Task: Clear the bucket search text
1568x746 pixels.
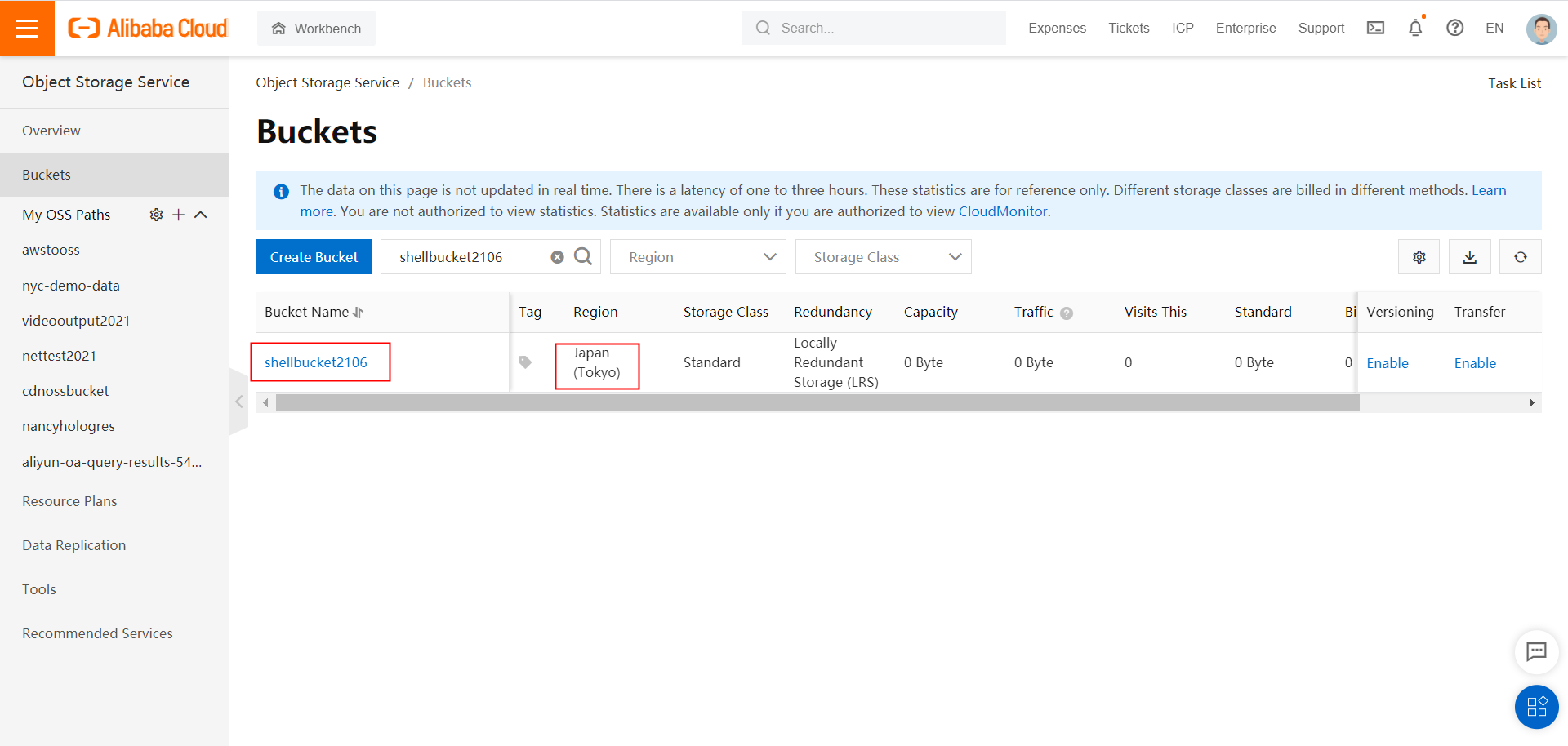Action: 557,257
